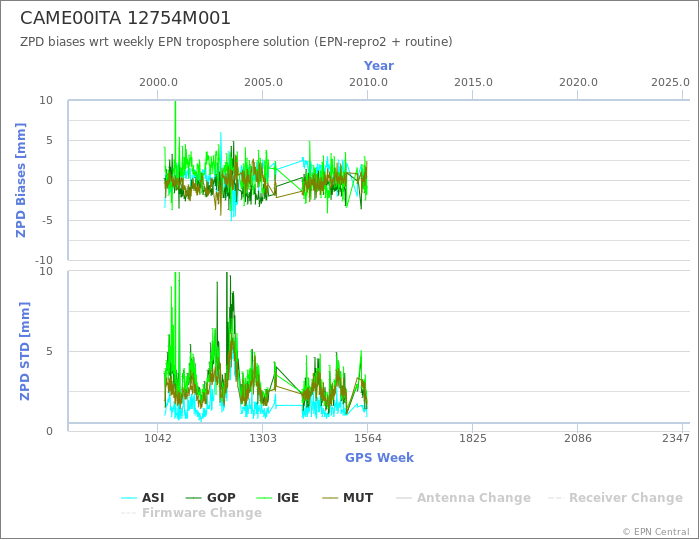Click the bright green IGE legend marker
This screenshot has height=540, width=700.
pos(265,498)
